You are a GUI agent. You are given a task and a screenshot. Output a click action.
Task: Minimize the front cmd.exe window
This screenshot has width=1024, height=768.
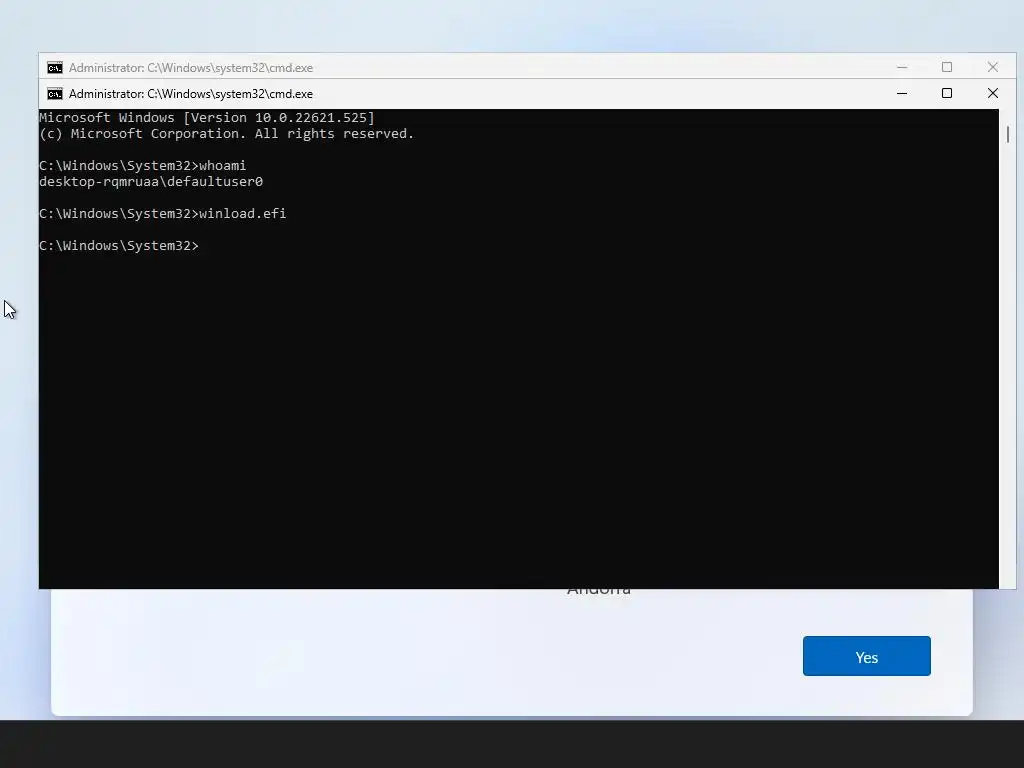coord(902,93)
